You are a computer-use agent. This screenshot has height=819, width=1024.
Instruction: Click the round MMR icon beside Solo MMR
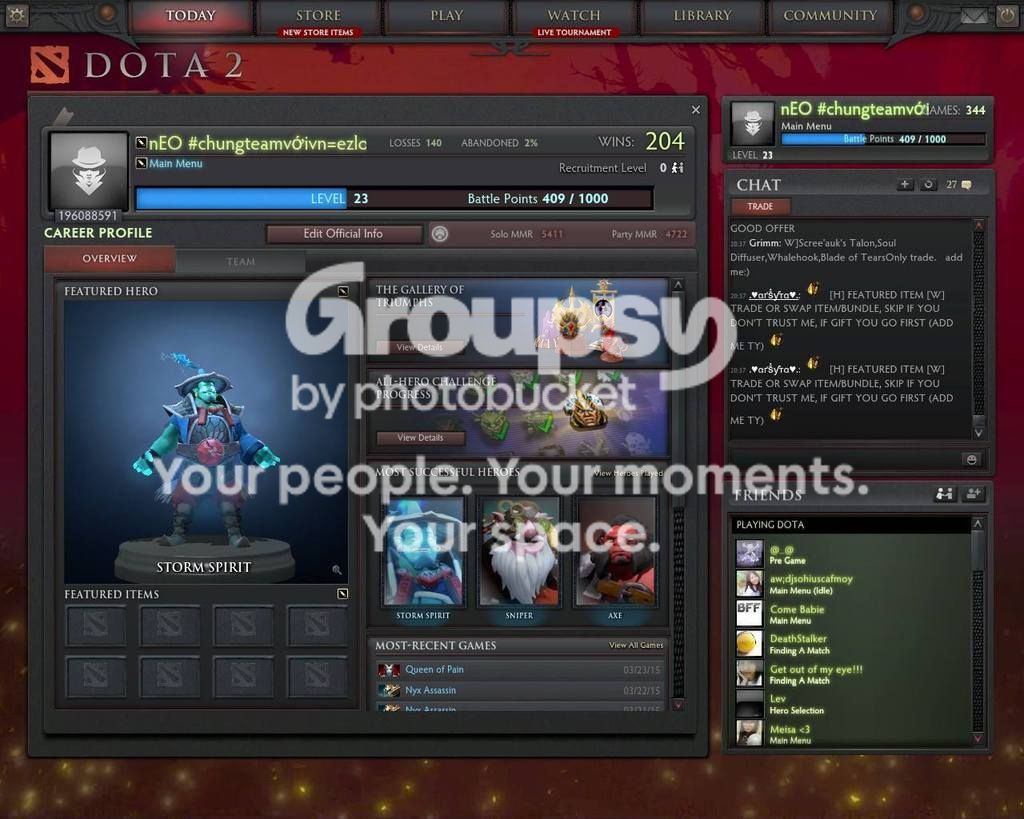click(440, 234)
